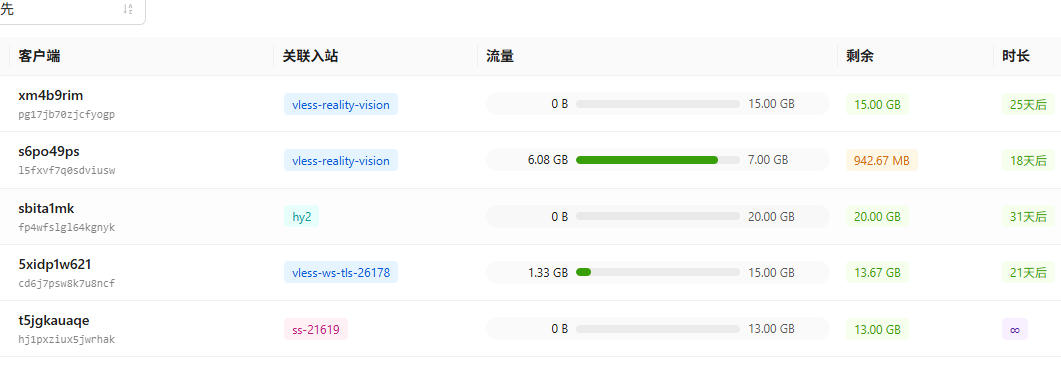Click the infinity duration badge for t5jgkauaqe
The width and height of the screenshot is (1061, 365).
pyautogui.click(x=1015, y=329)
